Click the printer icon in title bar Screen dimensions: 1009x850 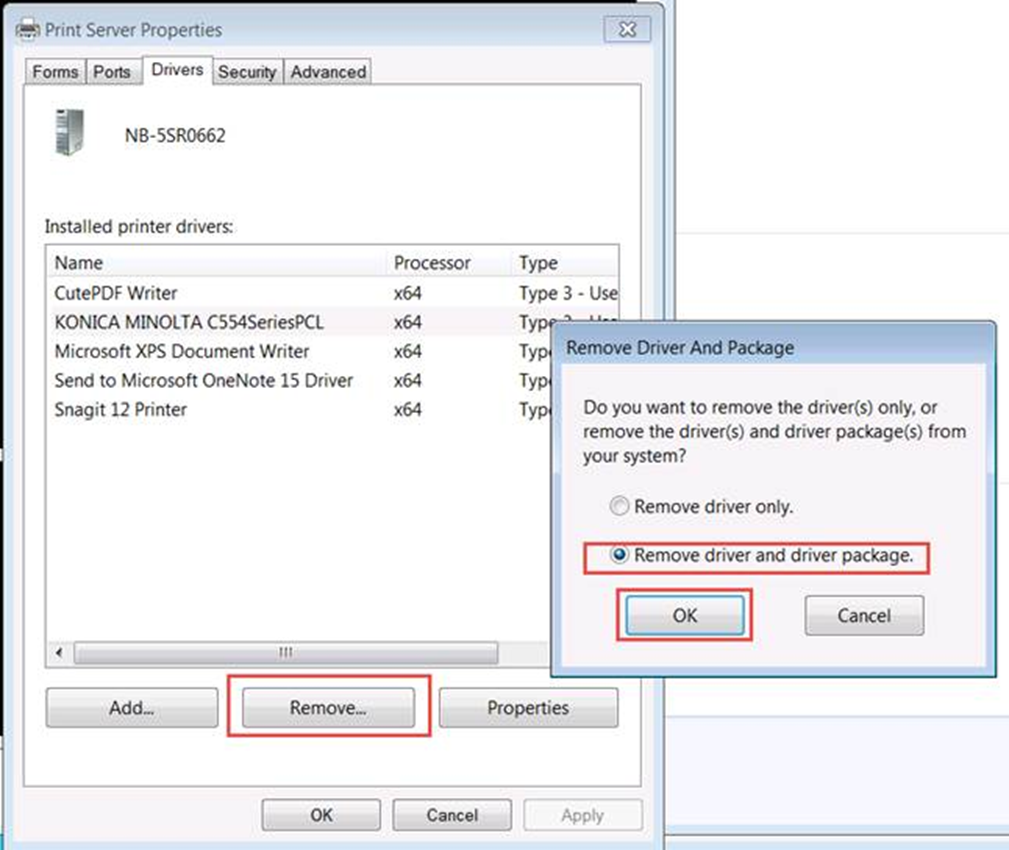tap(28, 29)
